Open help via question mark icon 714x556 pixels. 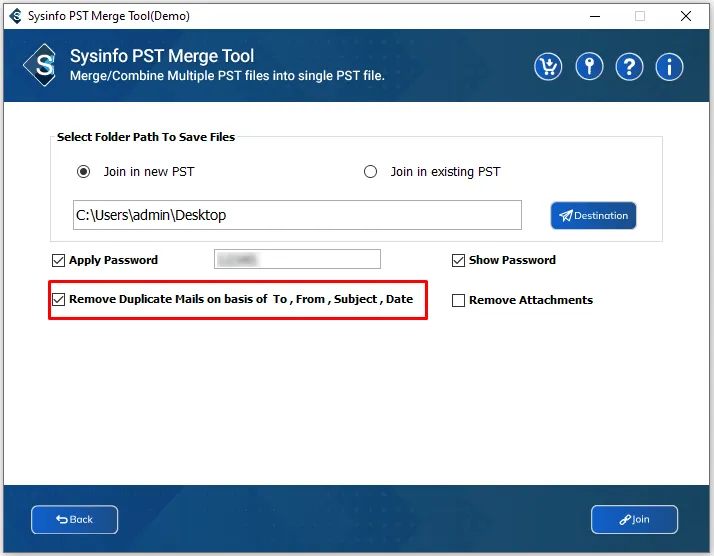click(629, 67)
